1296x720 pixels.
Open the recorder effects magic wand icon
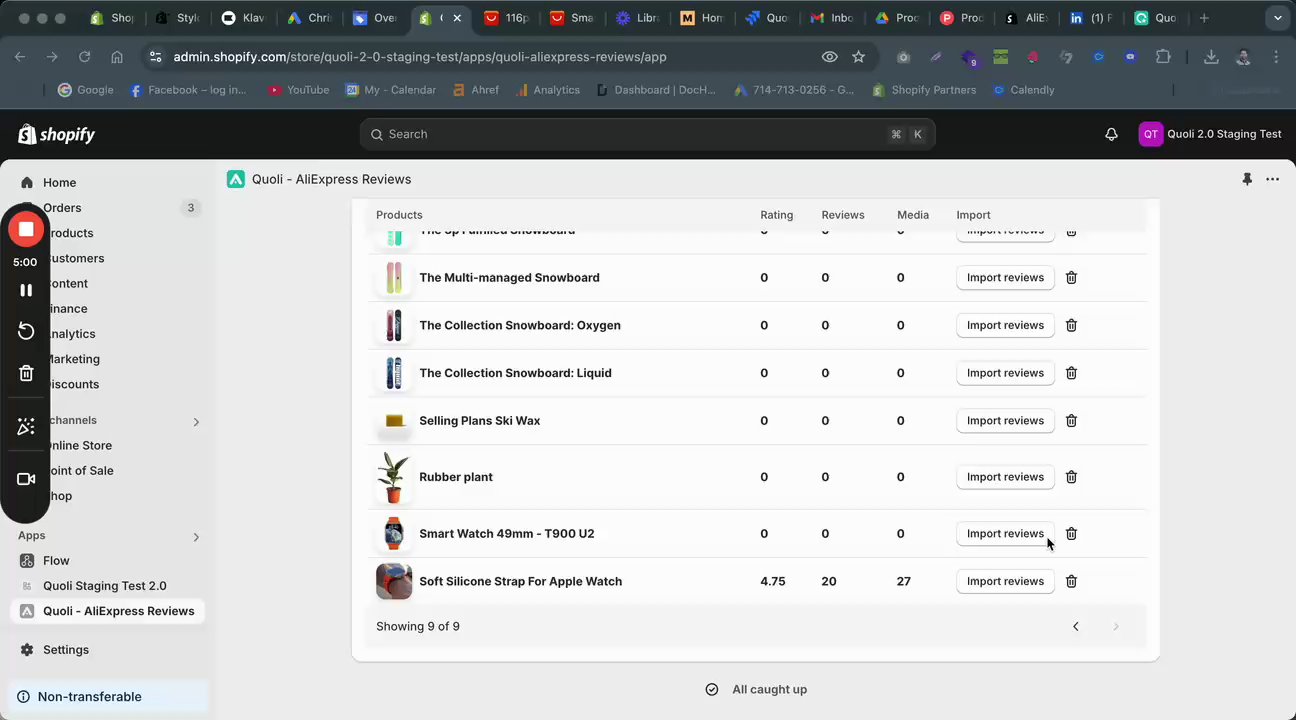(26, 427)
